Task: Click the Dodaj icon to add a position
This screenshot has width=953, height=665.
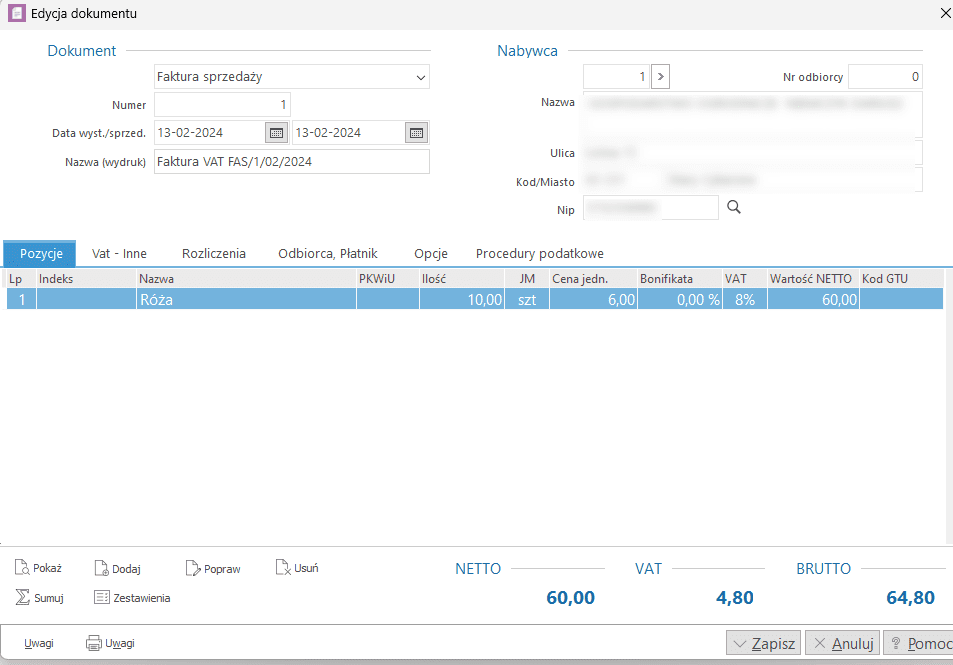Action: (x=101, y=568)
